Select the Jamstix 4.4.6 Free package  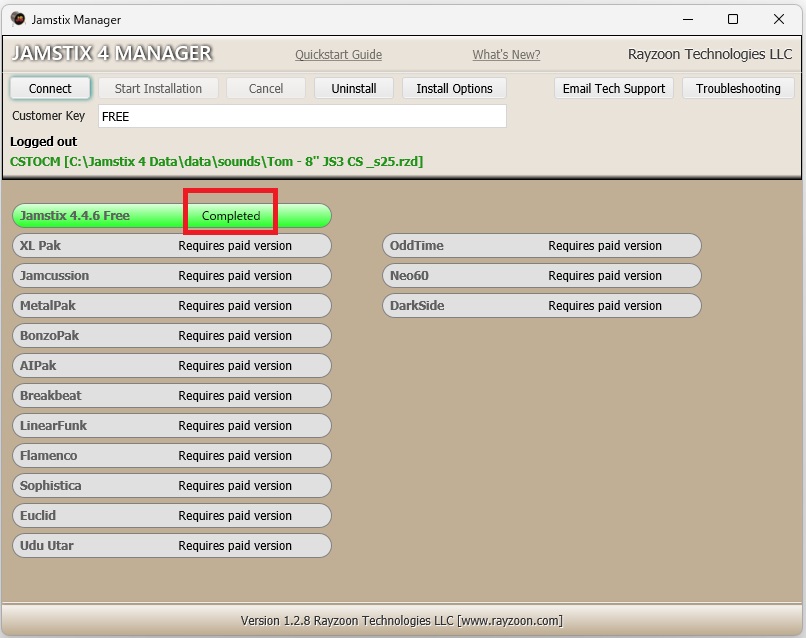click(171, 216)
